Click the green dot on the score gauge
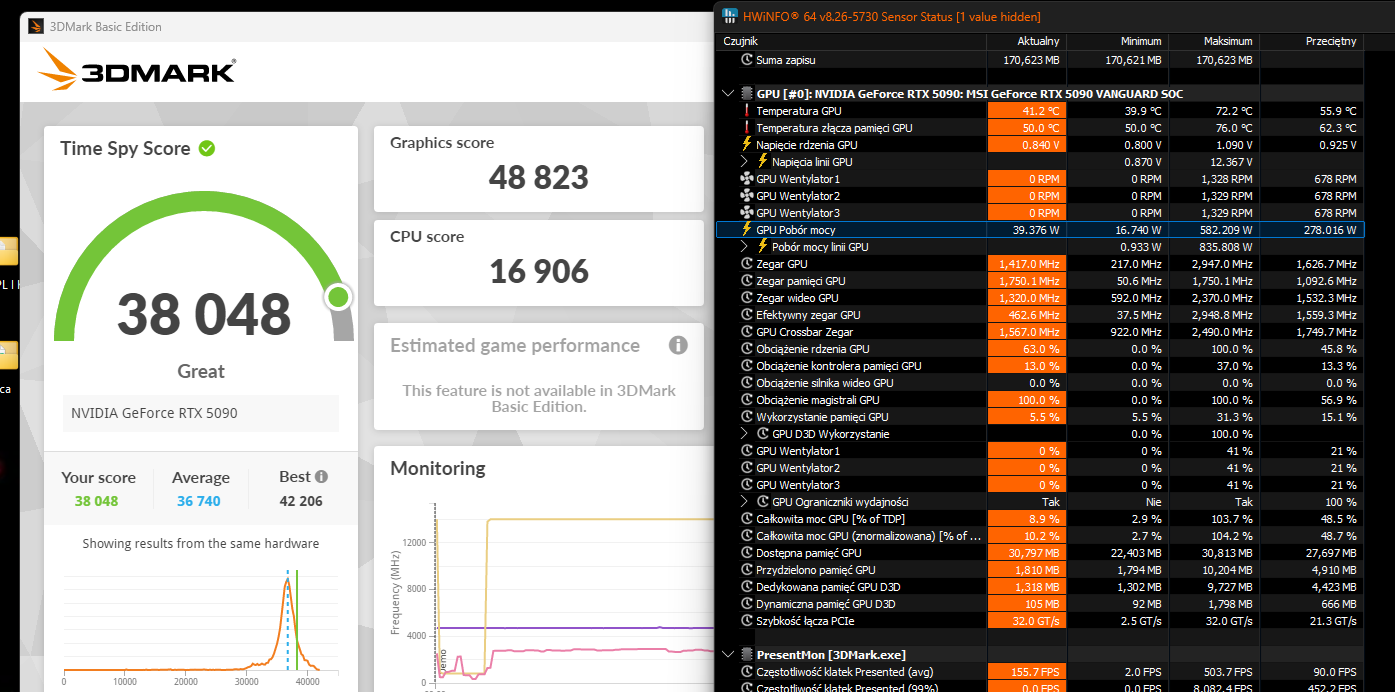Image resolution: width=1395 pixels, height=692 pixels. pyautogui.click(x=338, y=297)
